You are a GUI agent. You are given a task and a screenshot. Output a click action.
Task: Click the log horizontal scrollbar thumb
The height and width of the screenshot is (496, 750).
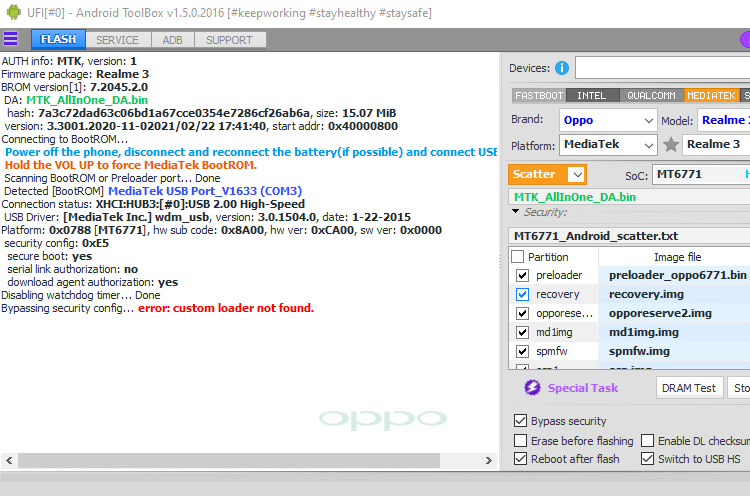tap(229, 460)
